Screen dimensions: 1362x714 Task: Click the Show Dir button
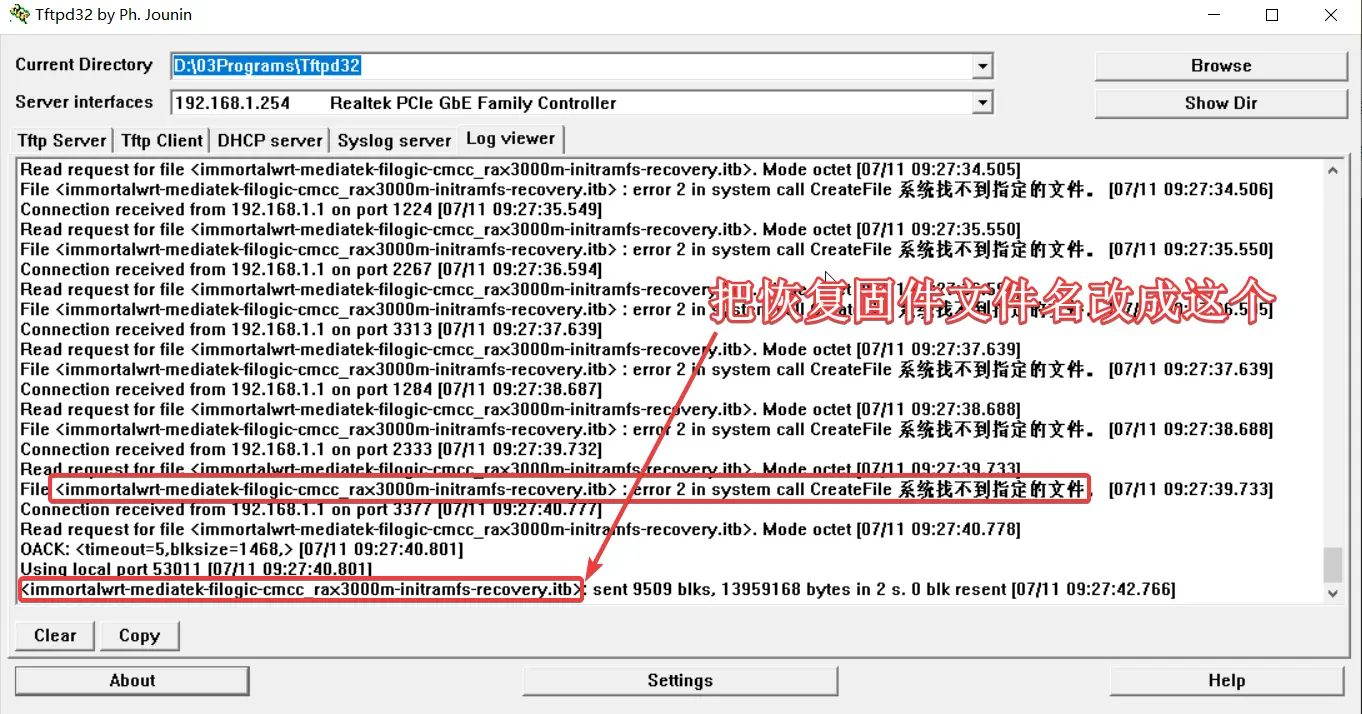coord(1221,103)
